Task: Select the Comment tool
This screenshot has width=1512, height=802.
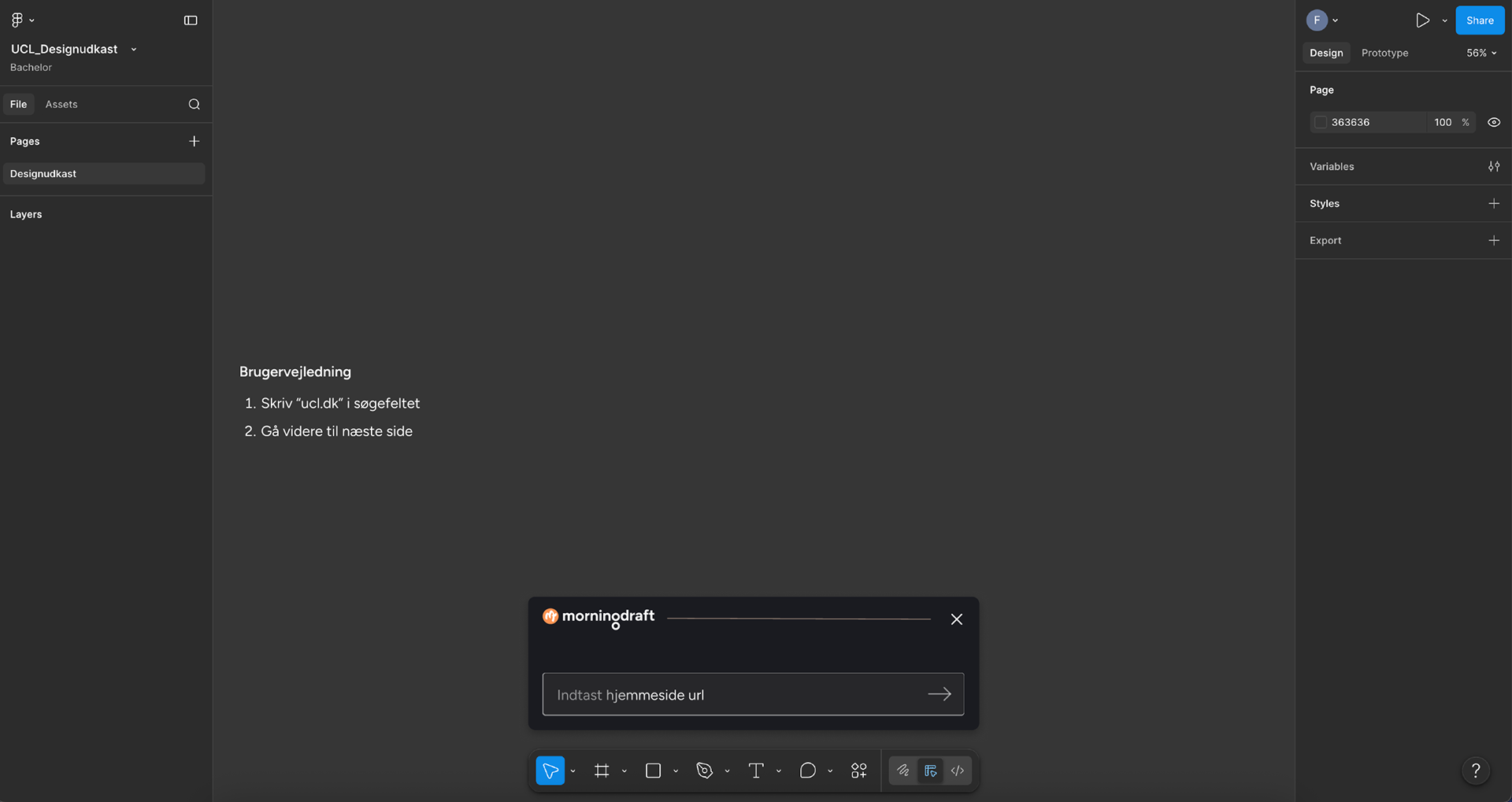Action: [x=807, y=771]
